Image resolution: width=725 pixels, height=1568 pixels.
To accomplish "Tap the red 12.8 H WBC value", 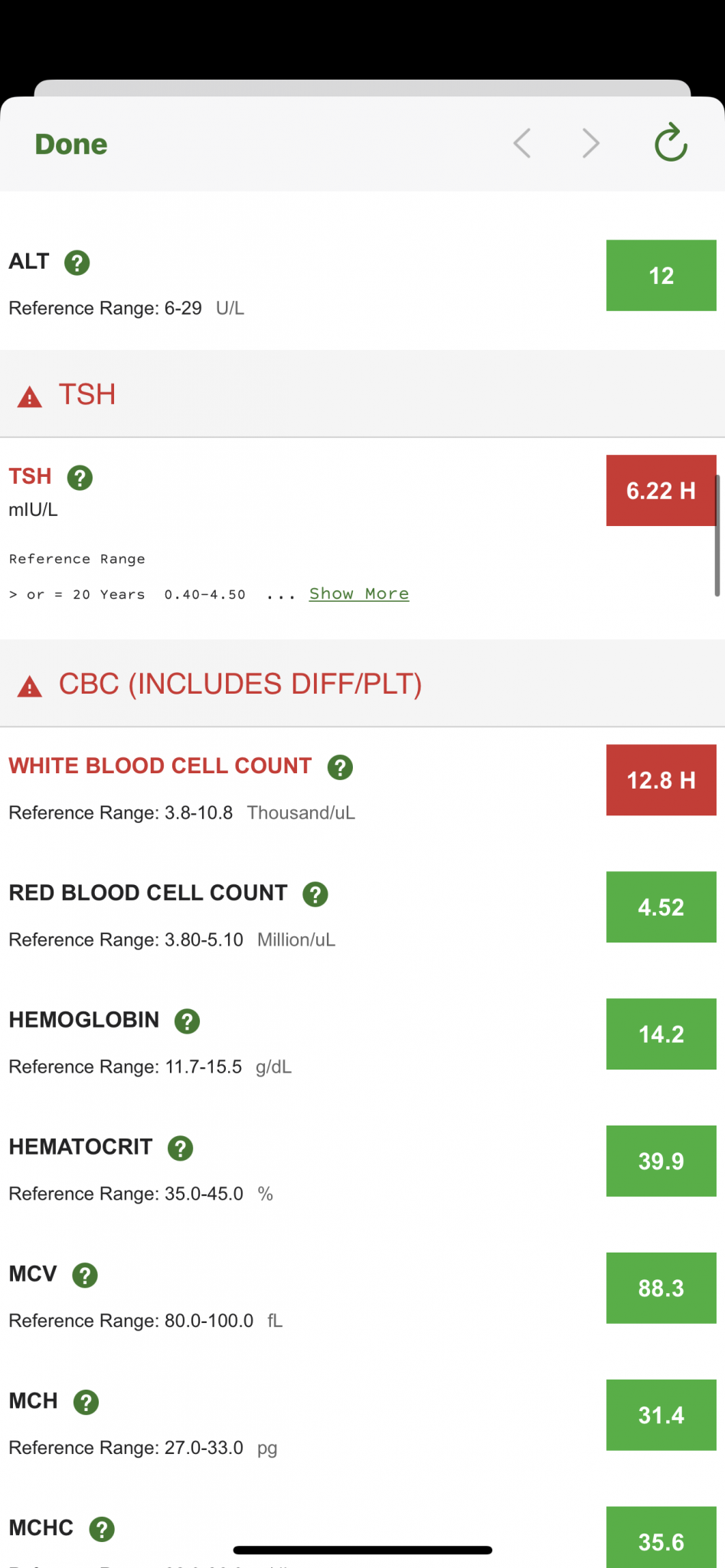I will [x=661, y=780].
